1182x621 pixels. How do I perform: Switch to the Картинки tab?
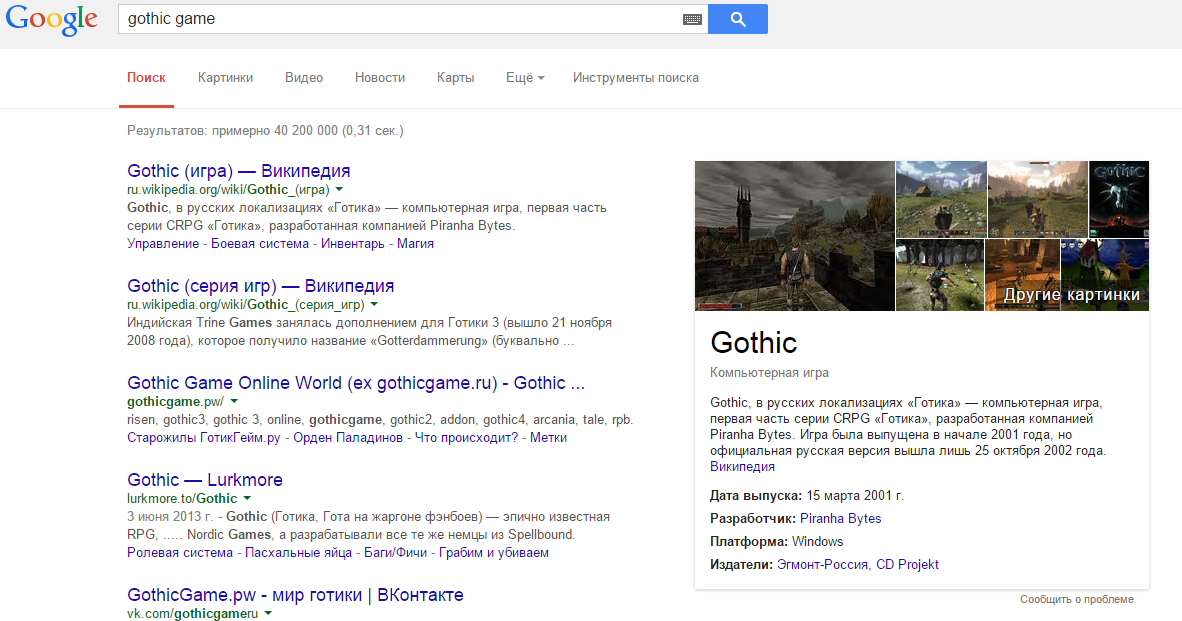tap(225, 78)
